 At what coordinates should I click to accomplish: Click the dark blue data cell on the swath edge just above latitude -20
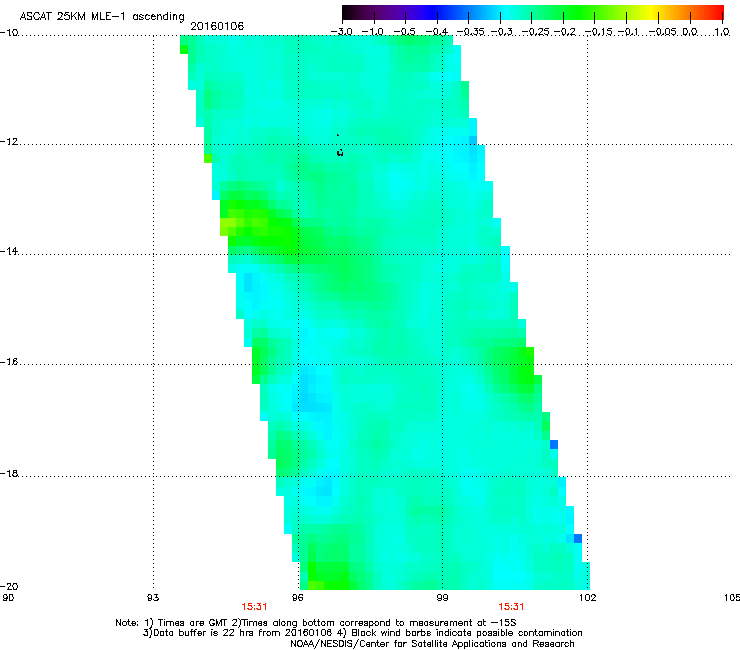578,539
